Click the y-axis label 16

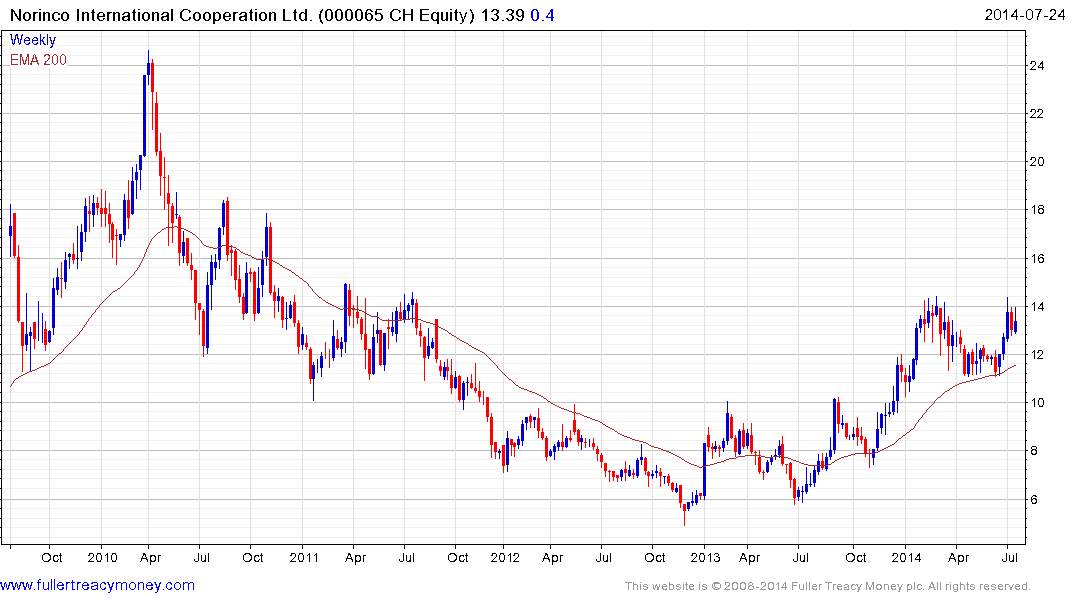pyautogui.click(x=1037, y=259)
